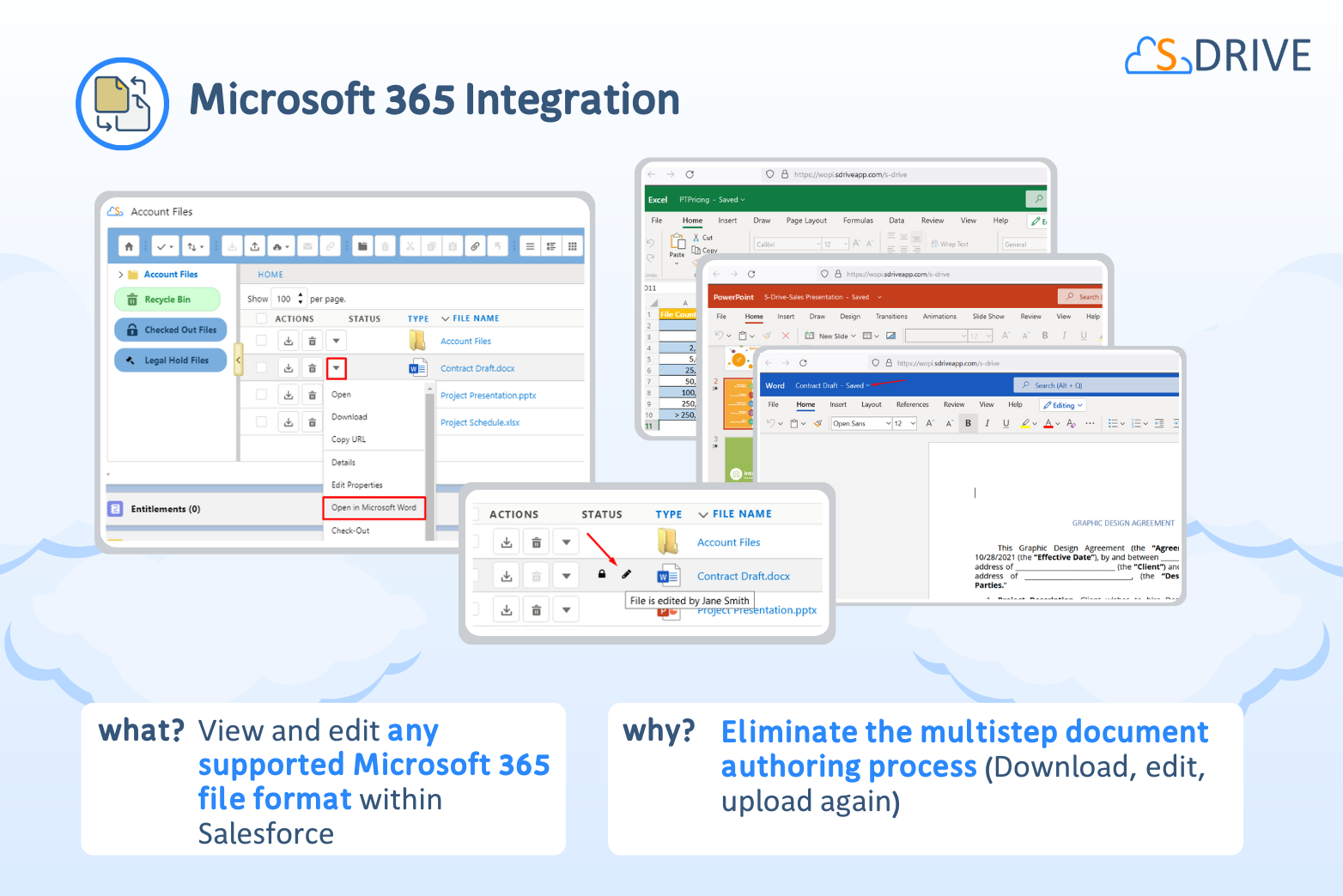Check the checkbox for Project Schedule.xlsx row
1343x896 pixels.
click(261, 422)
